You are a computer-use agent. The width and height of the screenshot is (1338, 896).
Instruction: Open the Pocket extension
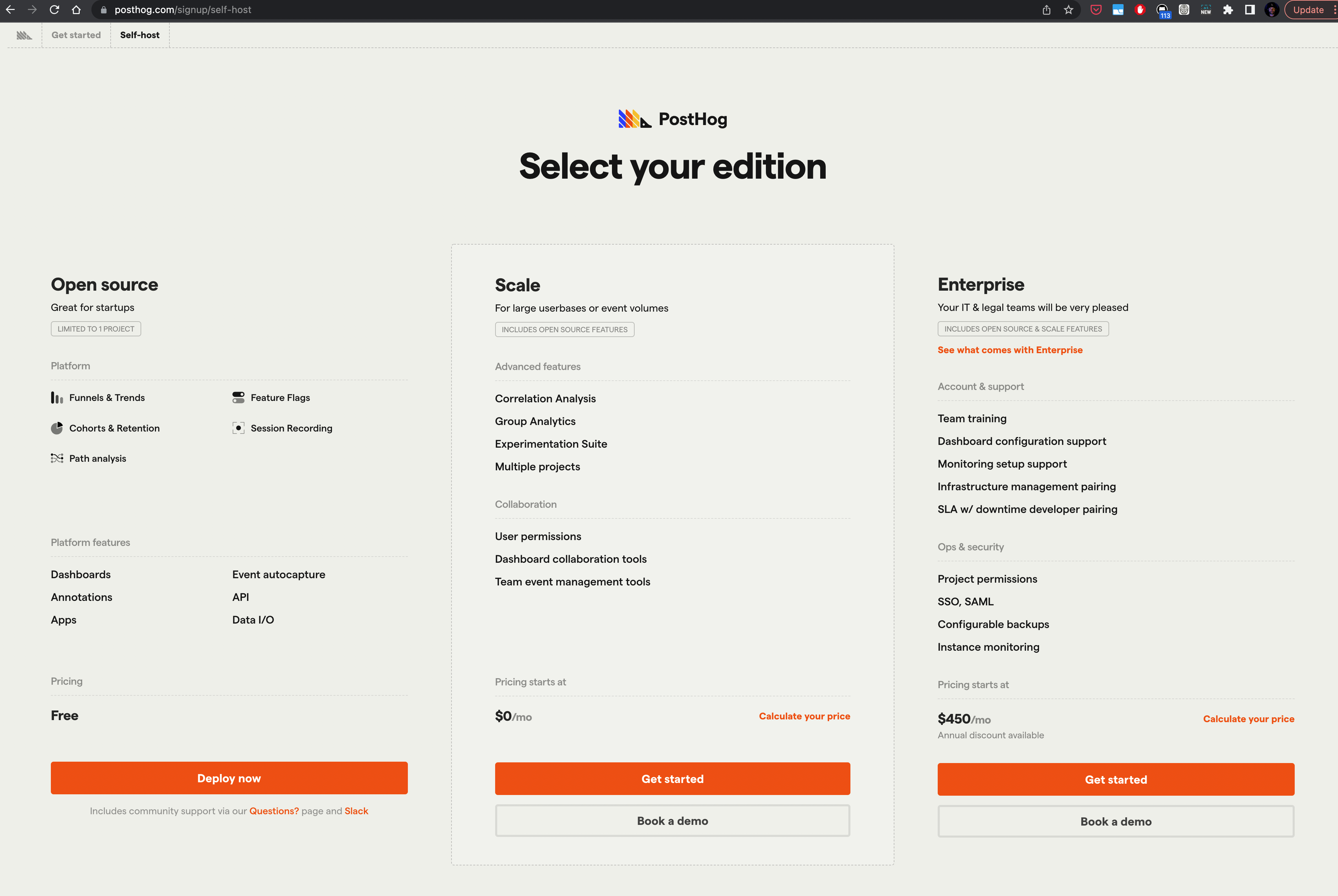(x=1096, y=10)
